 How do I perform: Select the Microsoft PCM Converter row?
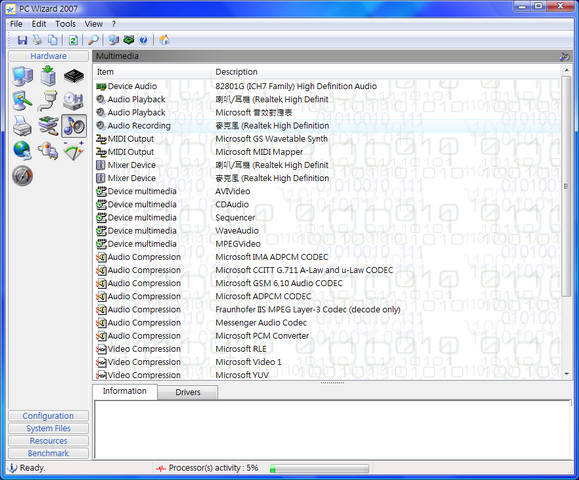click(x=327, y=336)
